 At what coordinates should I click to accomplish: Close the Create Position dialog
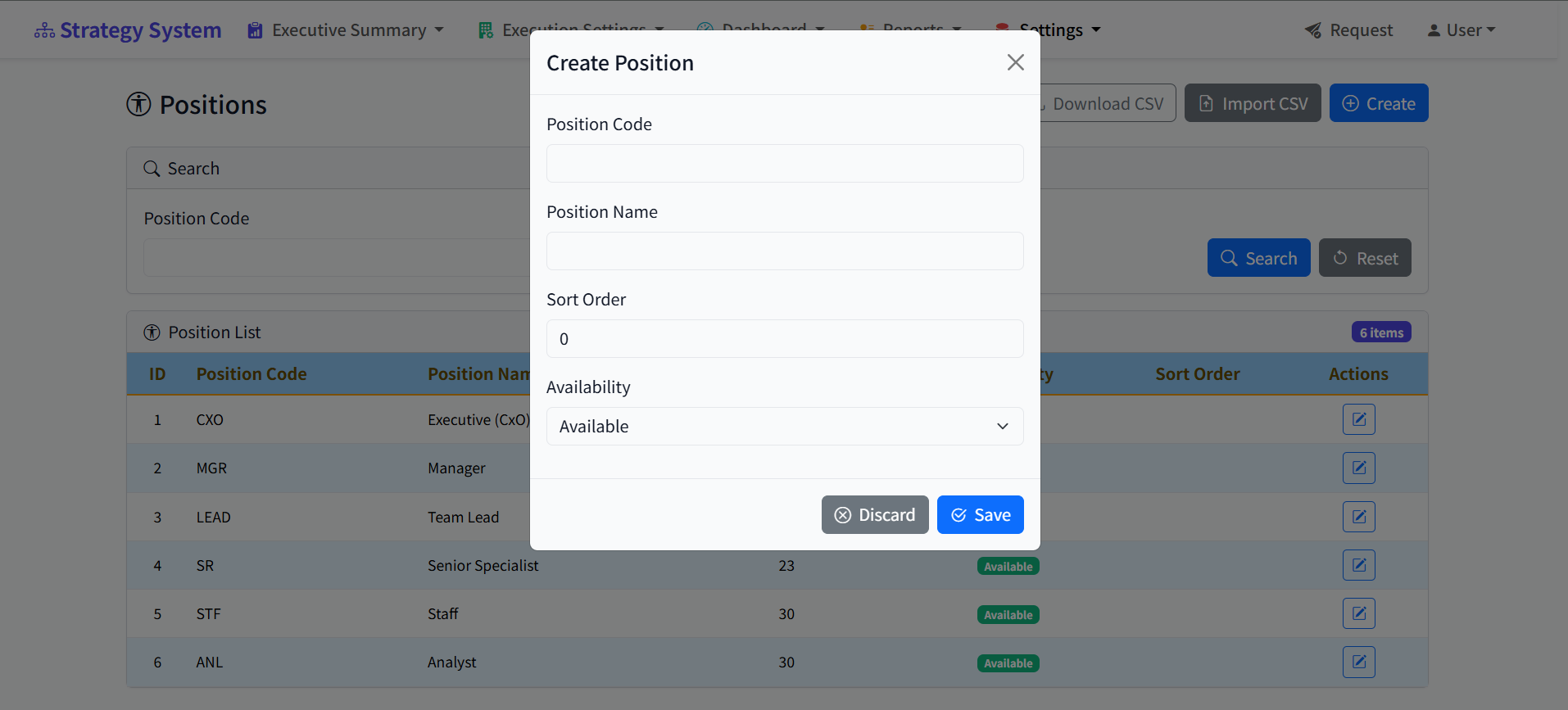1016,62
